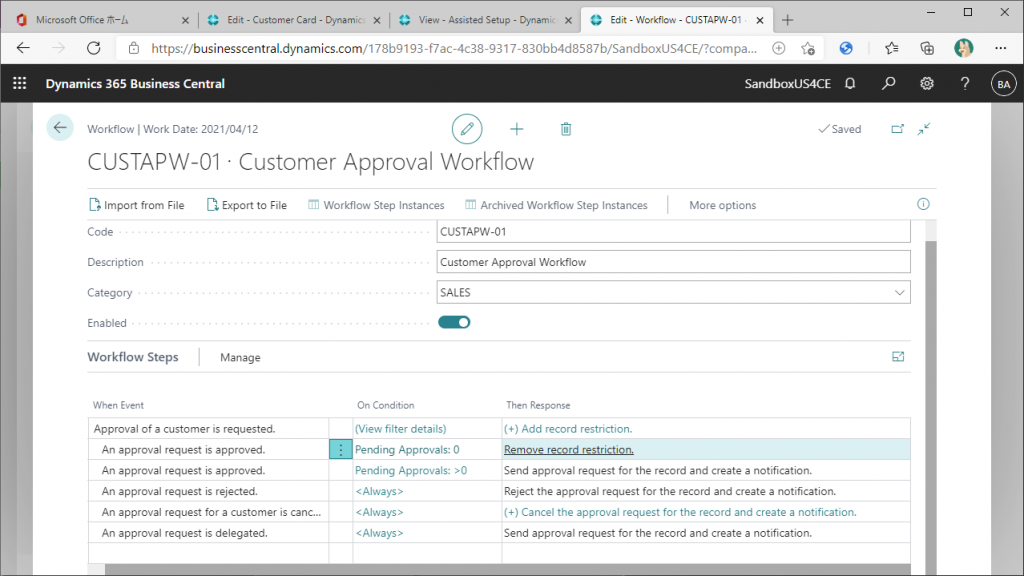Image resolution: width=1024 pixels, height=576 pixels.
Task: Click the Dynamics 365 Business Central title
Action: (x=135, y=84)
